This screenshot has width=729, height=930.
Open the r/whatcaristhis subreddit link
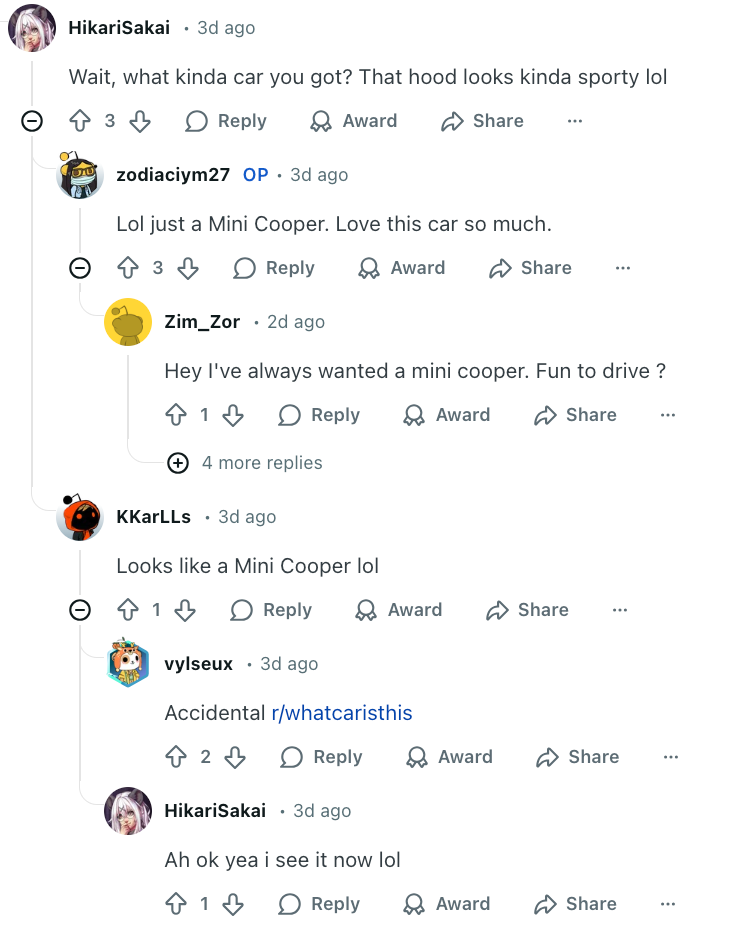coord(342,713)
